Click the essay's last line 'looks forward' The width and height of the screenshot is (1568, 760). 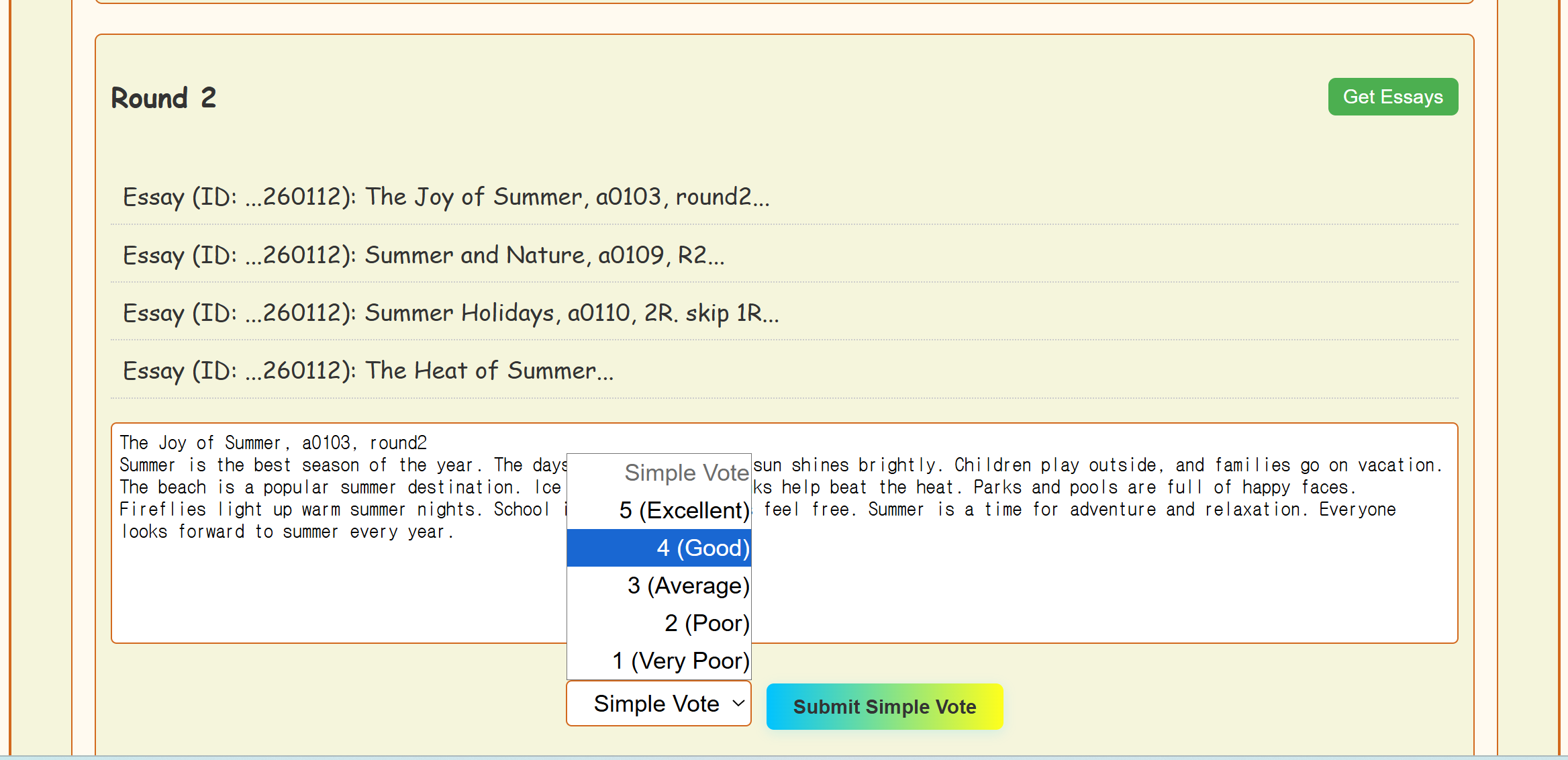coord(287,532)
